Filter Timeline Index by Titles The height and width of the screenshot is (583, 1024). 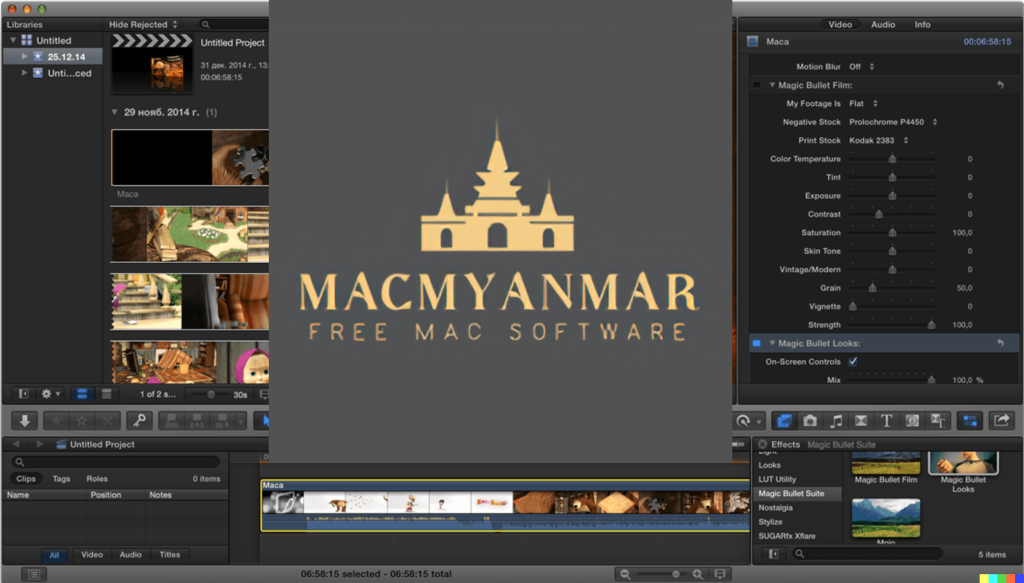tap(170, 555)
